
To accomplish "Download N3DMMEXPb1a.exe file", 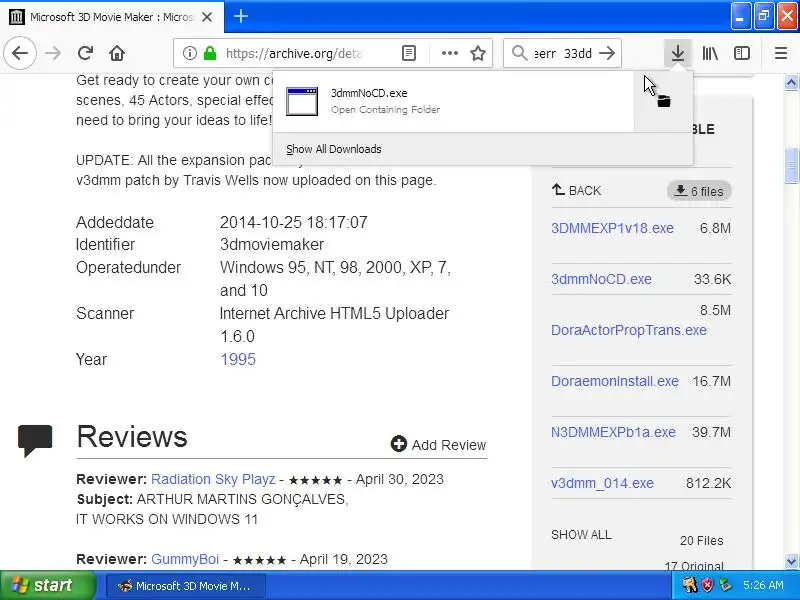I will 613,432.
